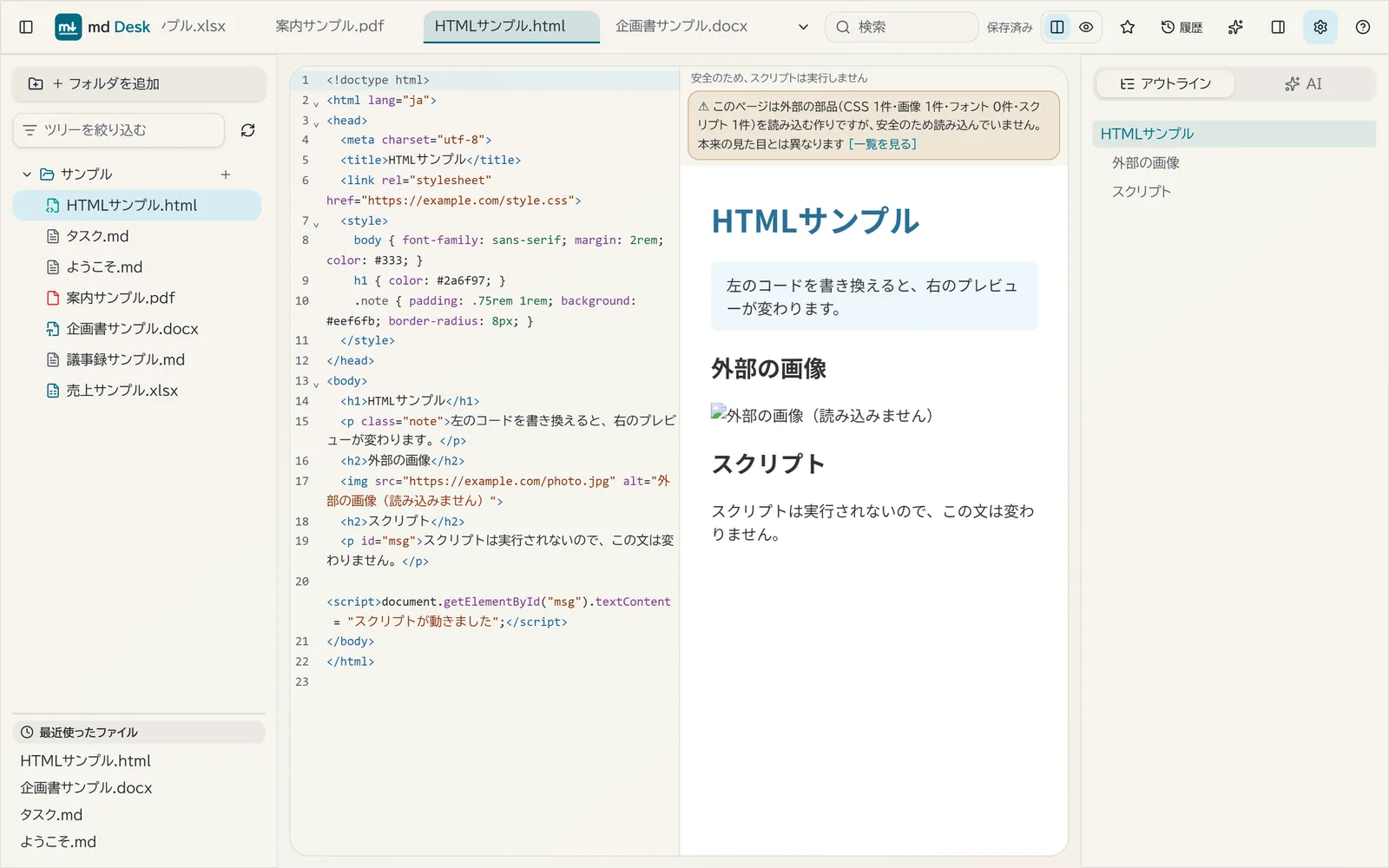Open 案内サンプル.pdf in the file tree
This screenshot has height=868, width=1389.
pyautogui.click(x=137, y=298)
